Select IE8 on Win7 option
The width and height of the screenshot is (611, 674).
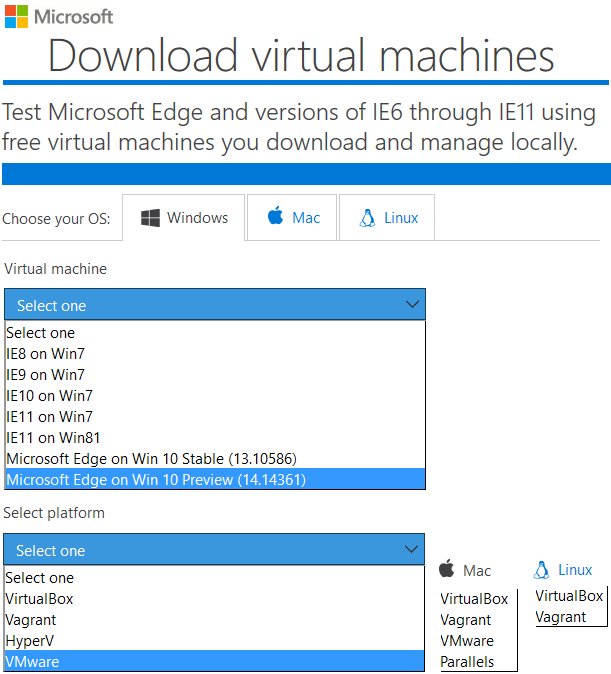tap(215, 354)
